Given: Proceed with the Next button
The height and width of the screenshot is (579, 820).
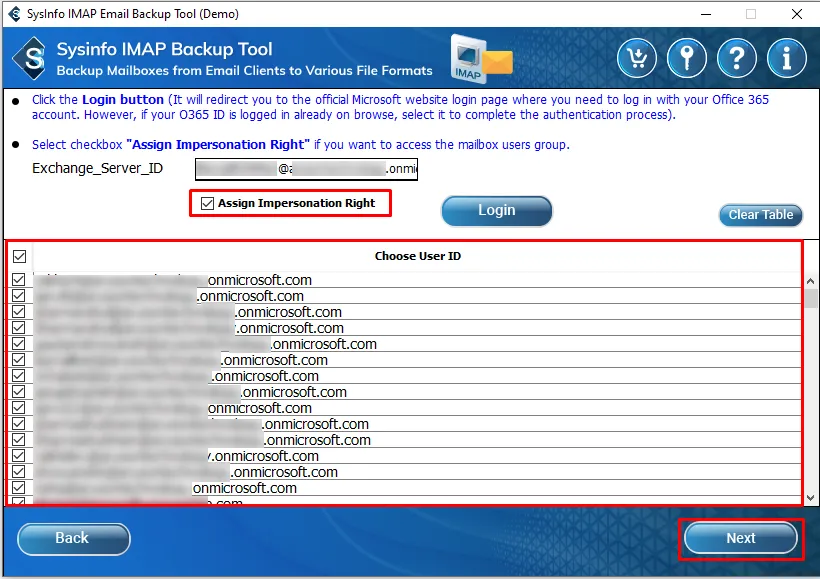Looking at the screenshot, I should pos(741,539).
